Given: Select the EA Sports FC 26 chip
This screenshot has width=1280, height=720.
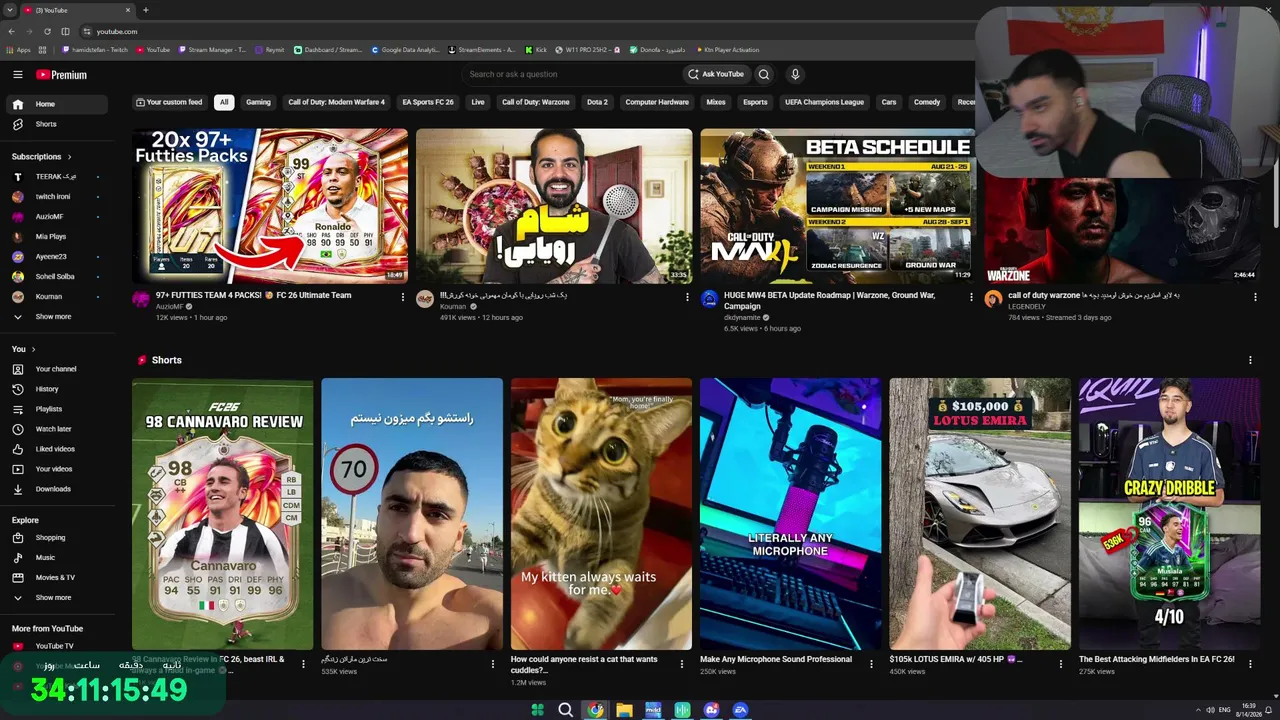Looking at the screenshot, I should coord(428,102).
